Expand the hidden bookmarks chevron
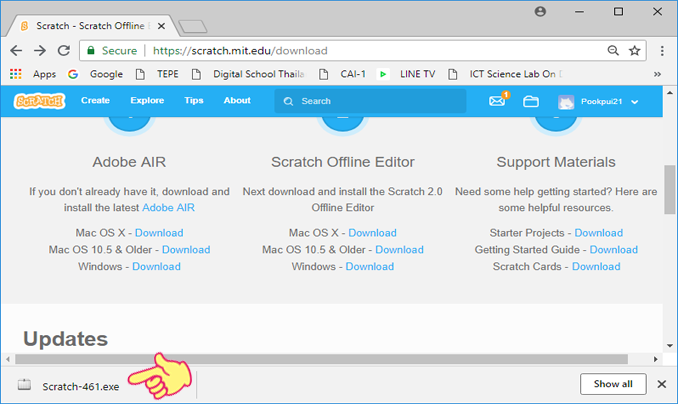Screen dimensions: 678x404 657,74
